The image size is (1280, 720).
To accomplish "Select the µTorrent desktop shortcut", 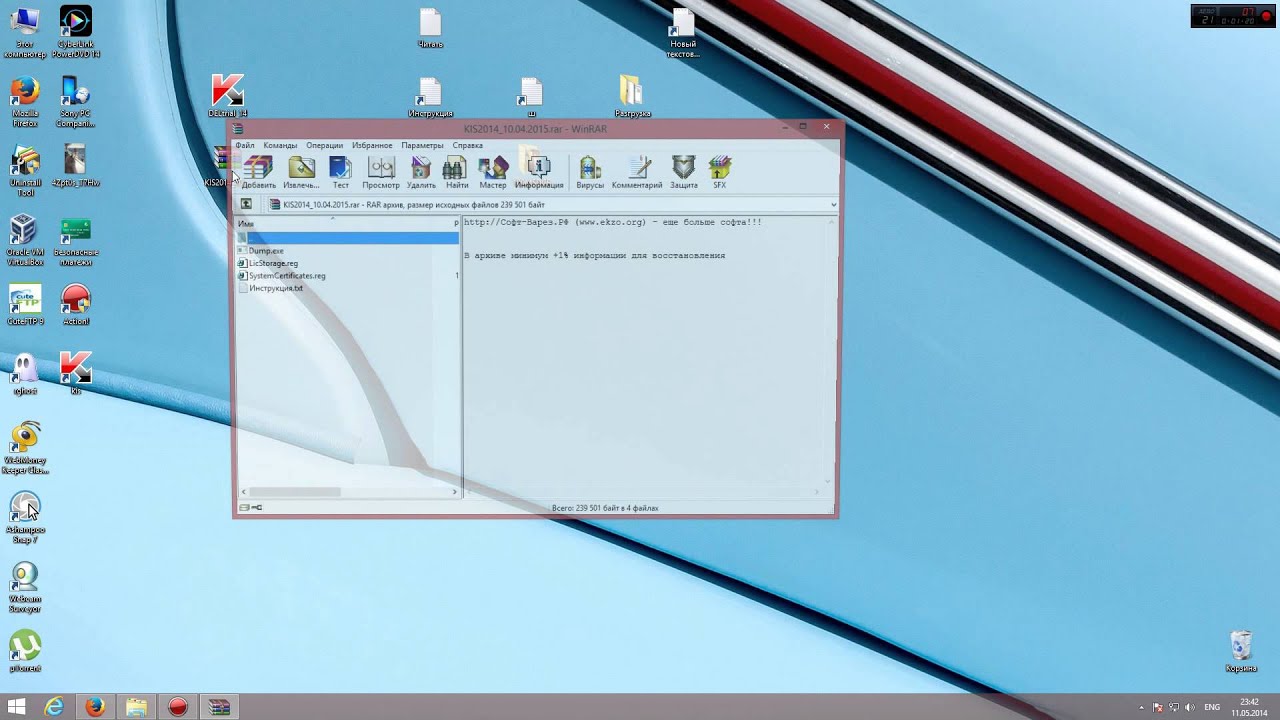I will pos(25,650).
